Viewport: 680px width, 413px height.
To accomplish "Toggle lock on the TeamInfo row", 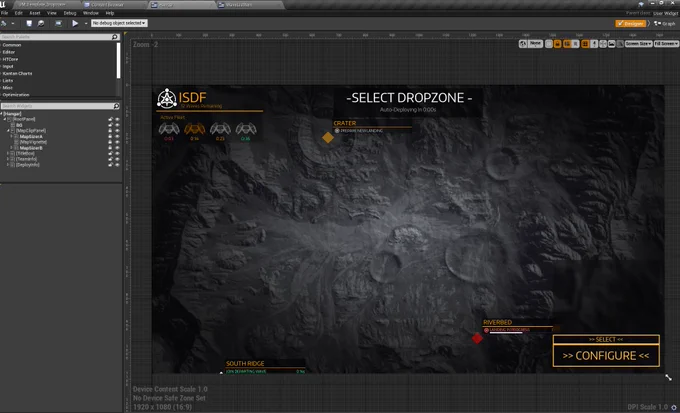I will pos(111,159).
